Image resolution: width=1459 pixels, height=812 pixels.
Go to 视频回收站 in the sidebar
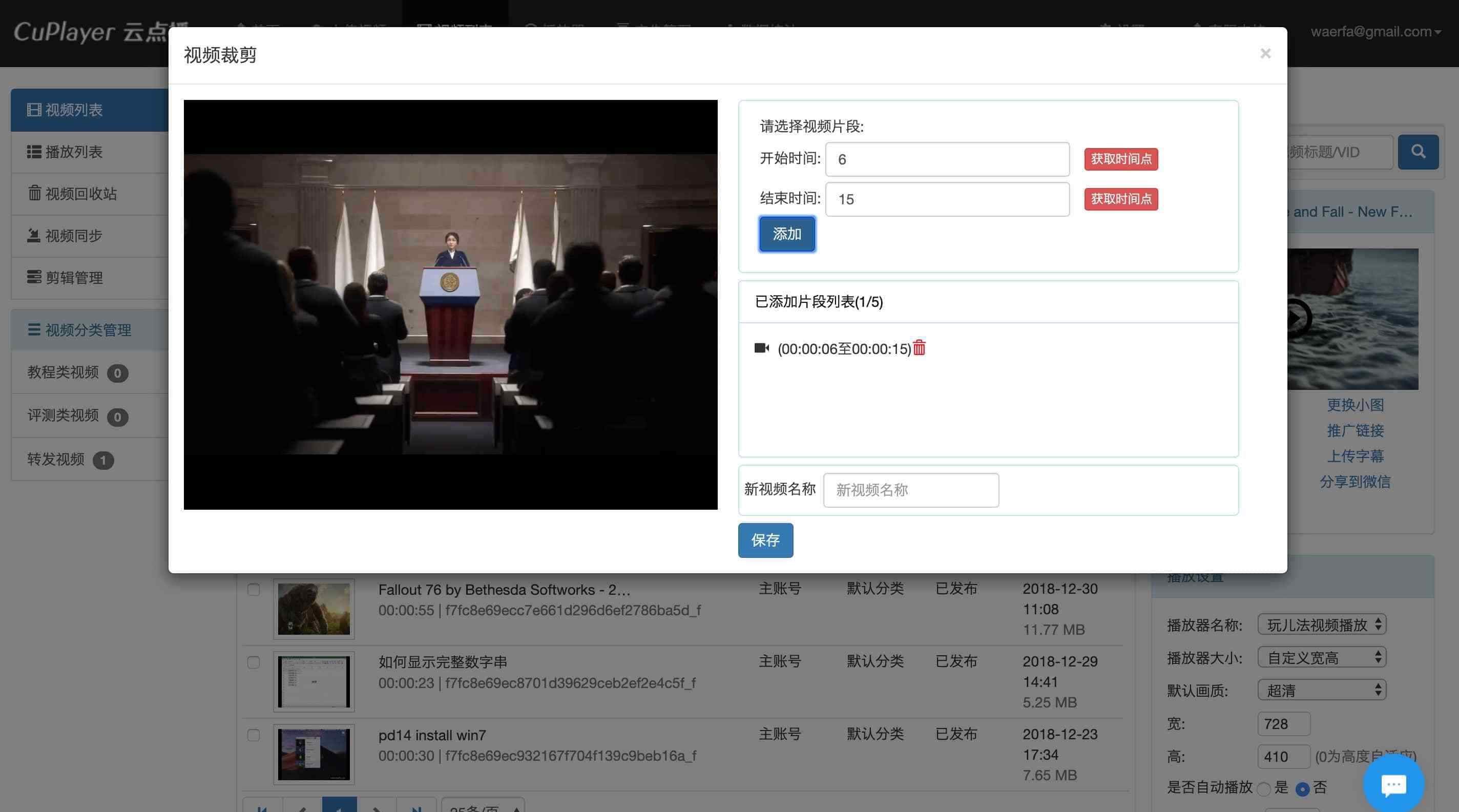(x=90, y=194)
